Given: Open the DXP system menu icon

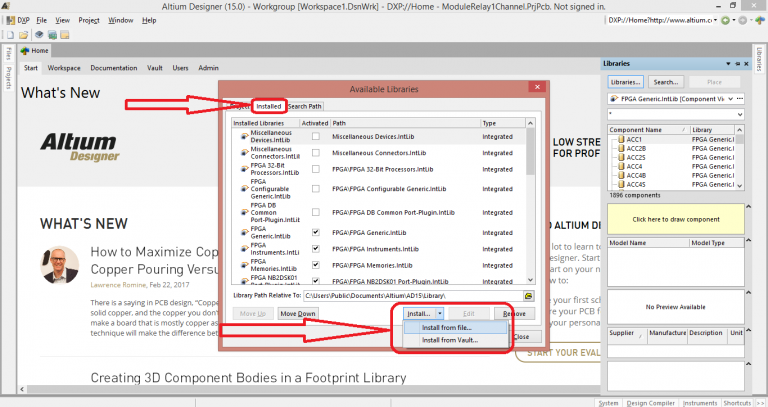Looking at the screenshot, I should [x=10, y=21].
